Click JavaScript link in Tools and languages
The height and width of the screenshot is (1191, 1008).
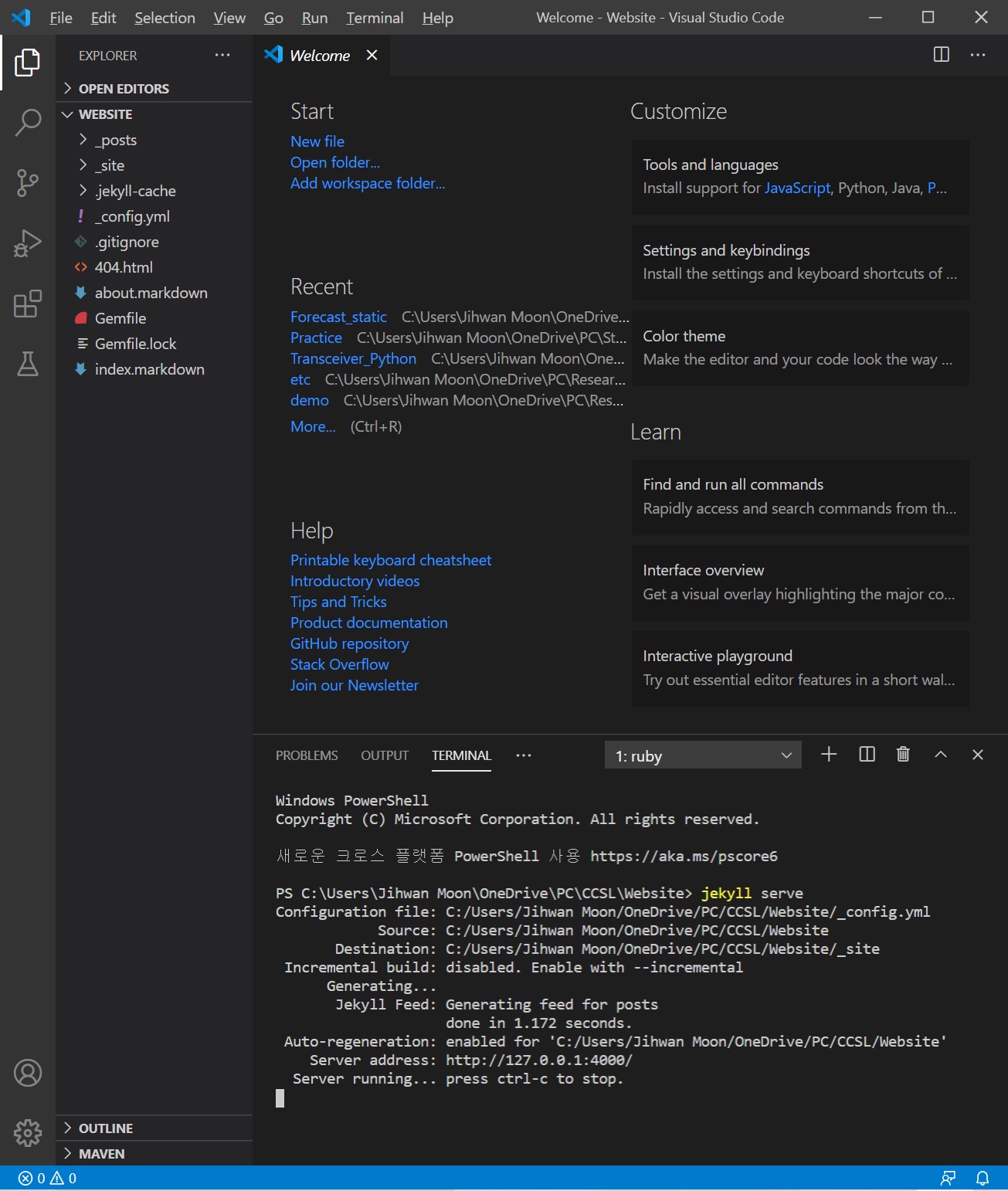(797, 188)
